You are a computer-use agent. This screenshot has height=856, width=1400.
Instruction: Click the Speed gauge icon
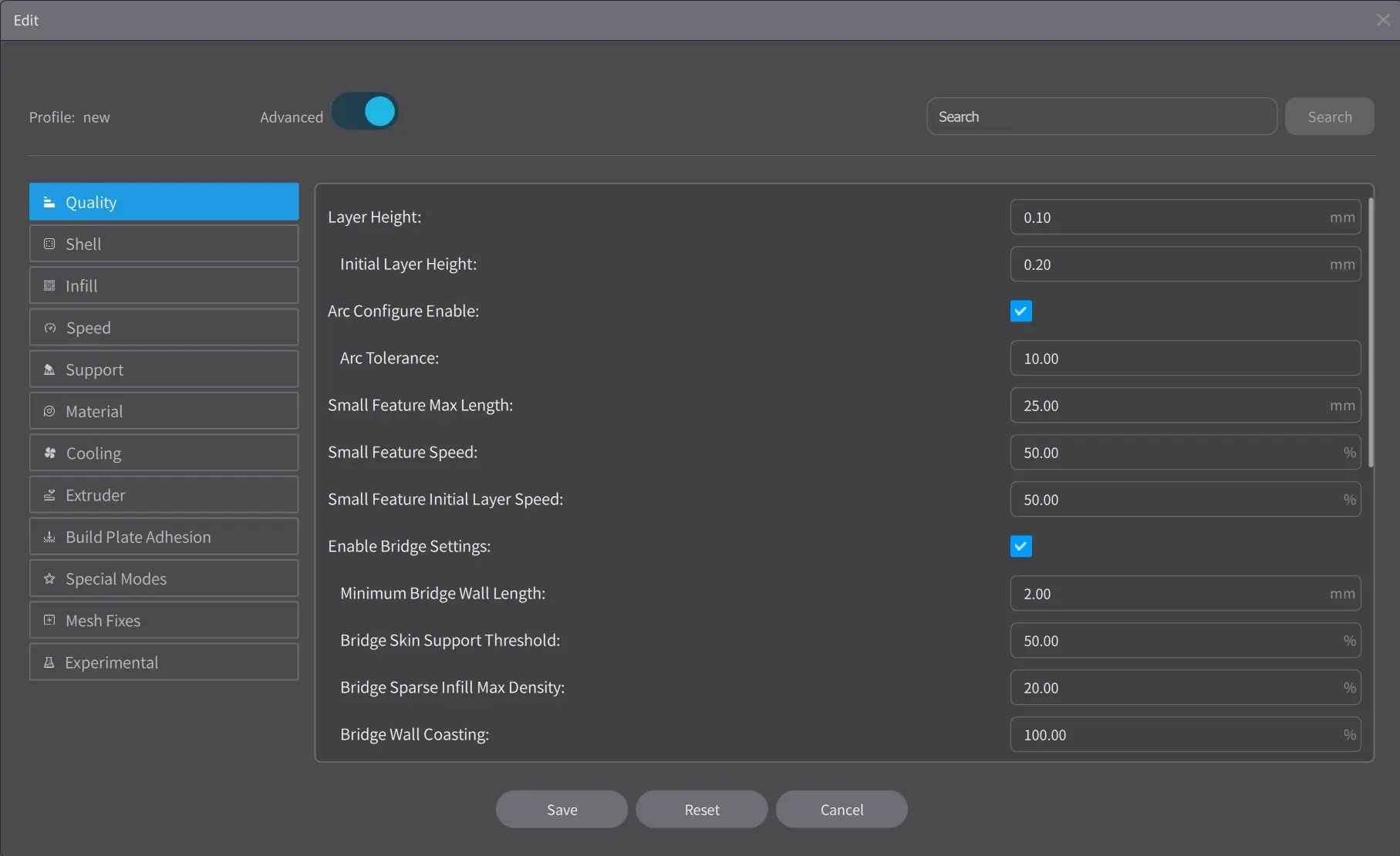(49, 328)
